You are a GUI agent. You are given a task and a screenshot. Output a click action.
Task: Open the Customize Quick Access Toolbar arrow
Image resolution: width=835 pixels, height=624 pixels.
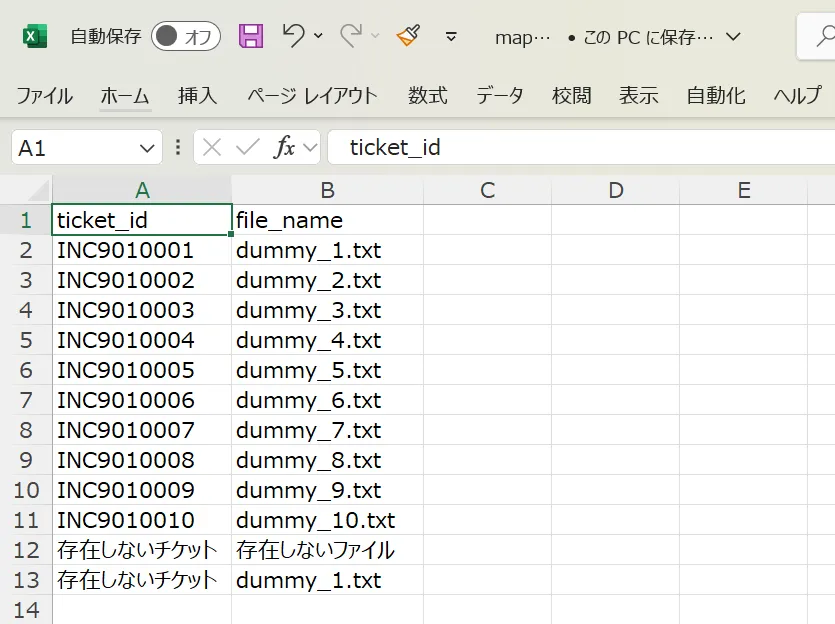pos(451,37)
